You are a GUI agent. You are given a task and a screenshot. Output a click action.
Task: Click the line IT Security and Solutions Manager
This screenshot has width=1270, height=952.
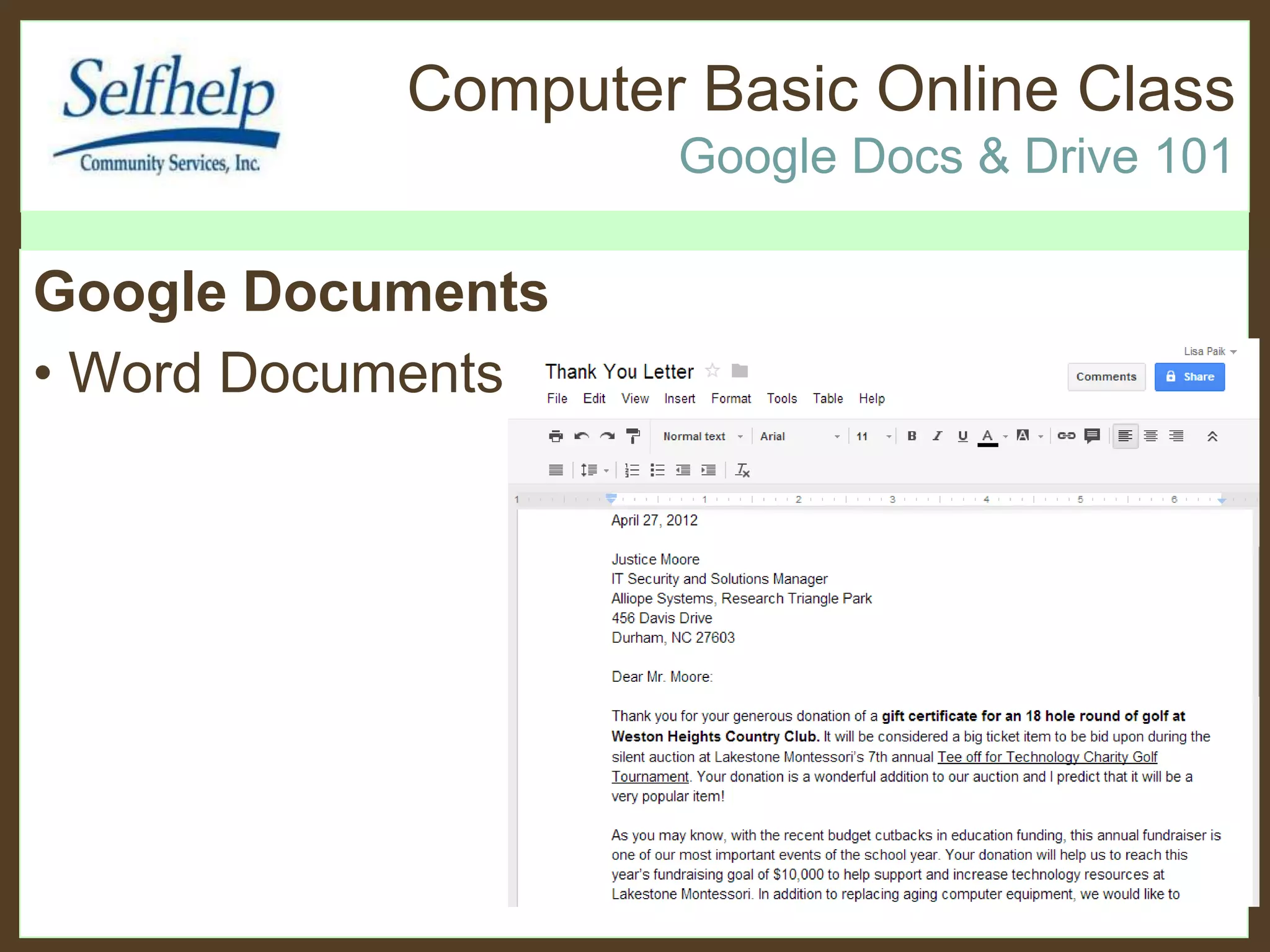click(x=719, y=579)
